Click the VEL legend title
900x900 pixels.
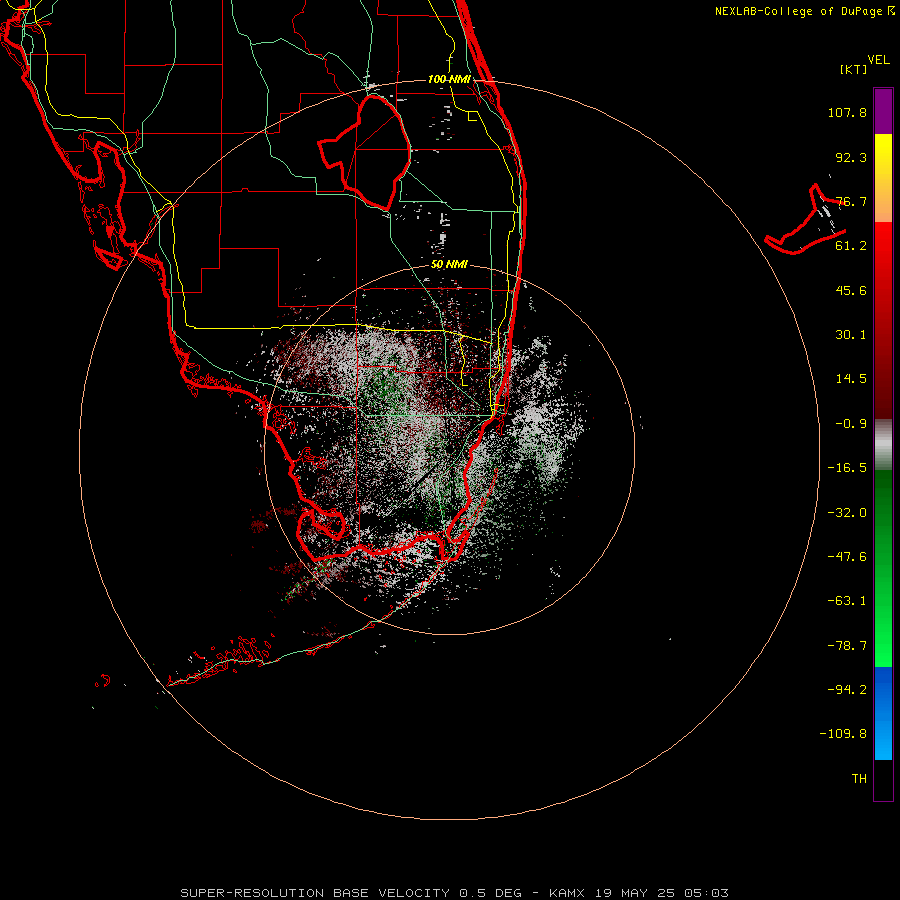click(878, 60)
